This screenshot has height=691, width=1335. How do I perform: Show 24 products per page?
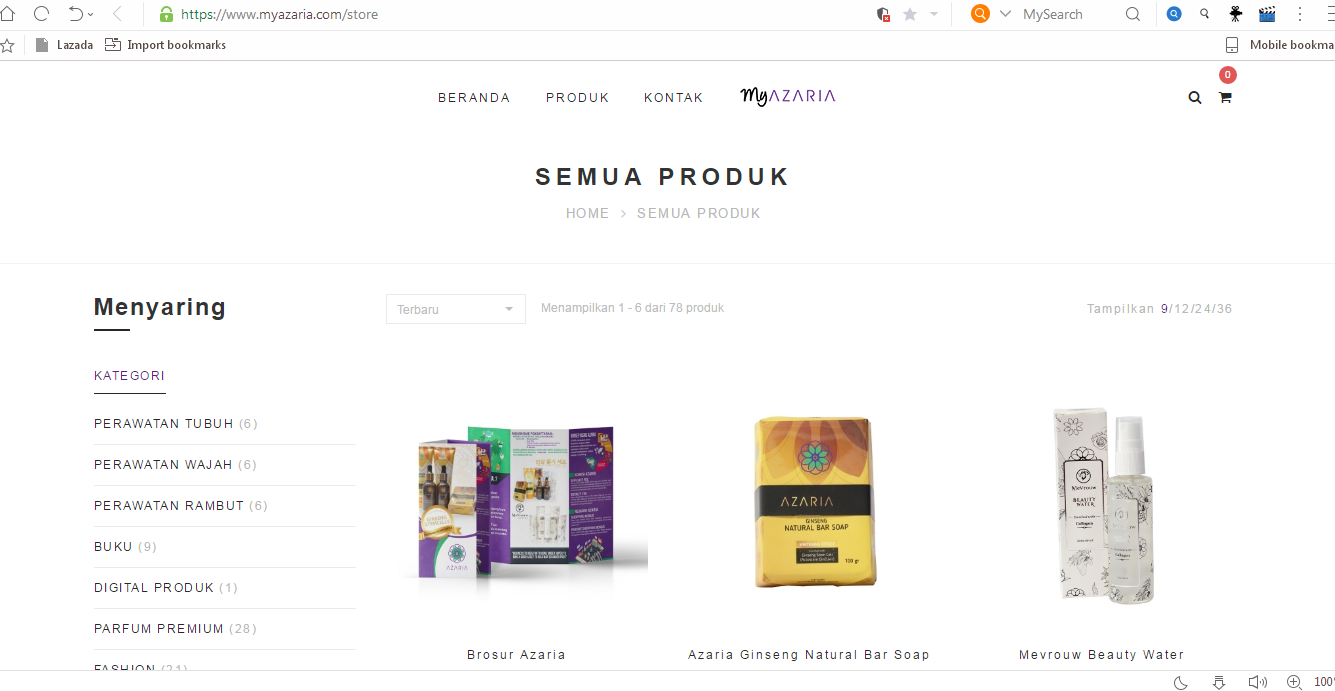1201,309
